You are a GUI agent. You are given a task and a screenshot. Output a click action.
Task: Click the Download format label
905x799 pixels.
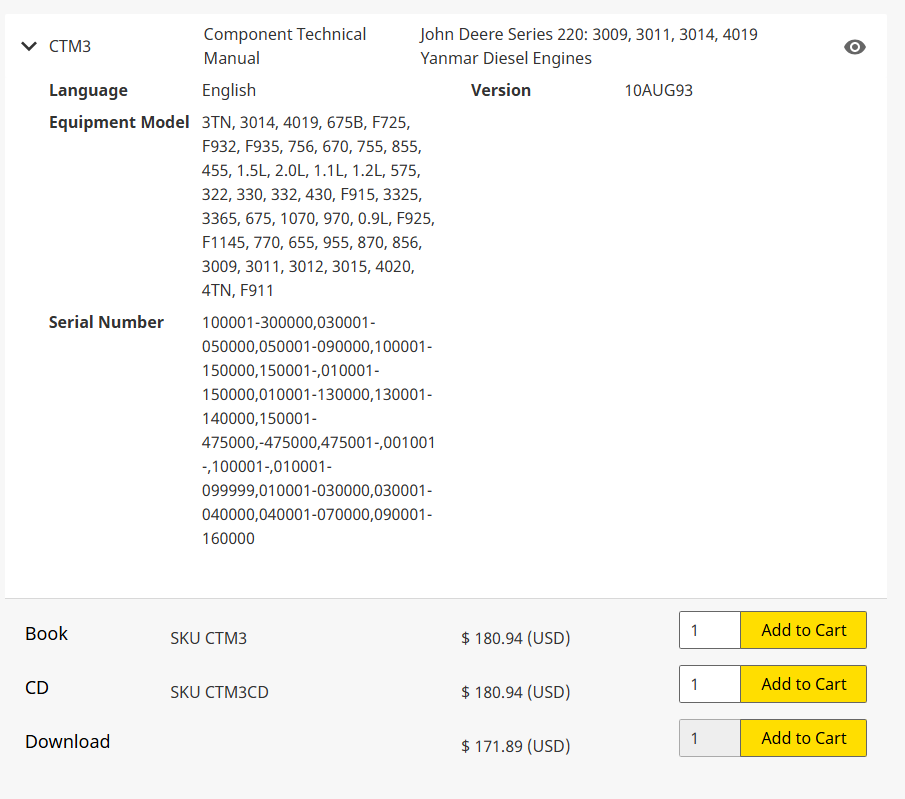coord(67,741)
